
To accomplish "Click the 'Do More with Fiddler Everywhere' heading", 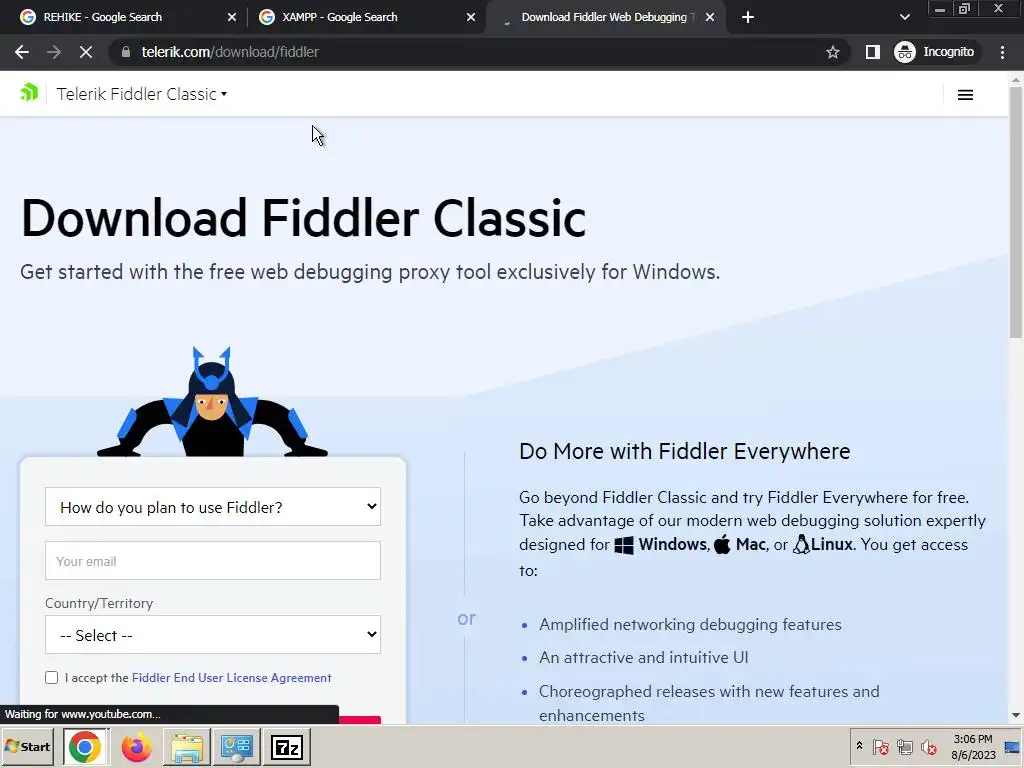I will [684, 451].
